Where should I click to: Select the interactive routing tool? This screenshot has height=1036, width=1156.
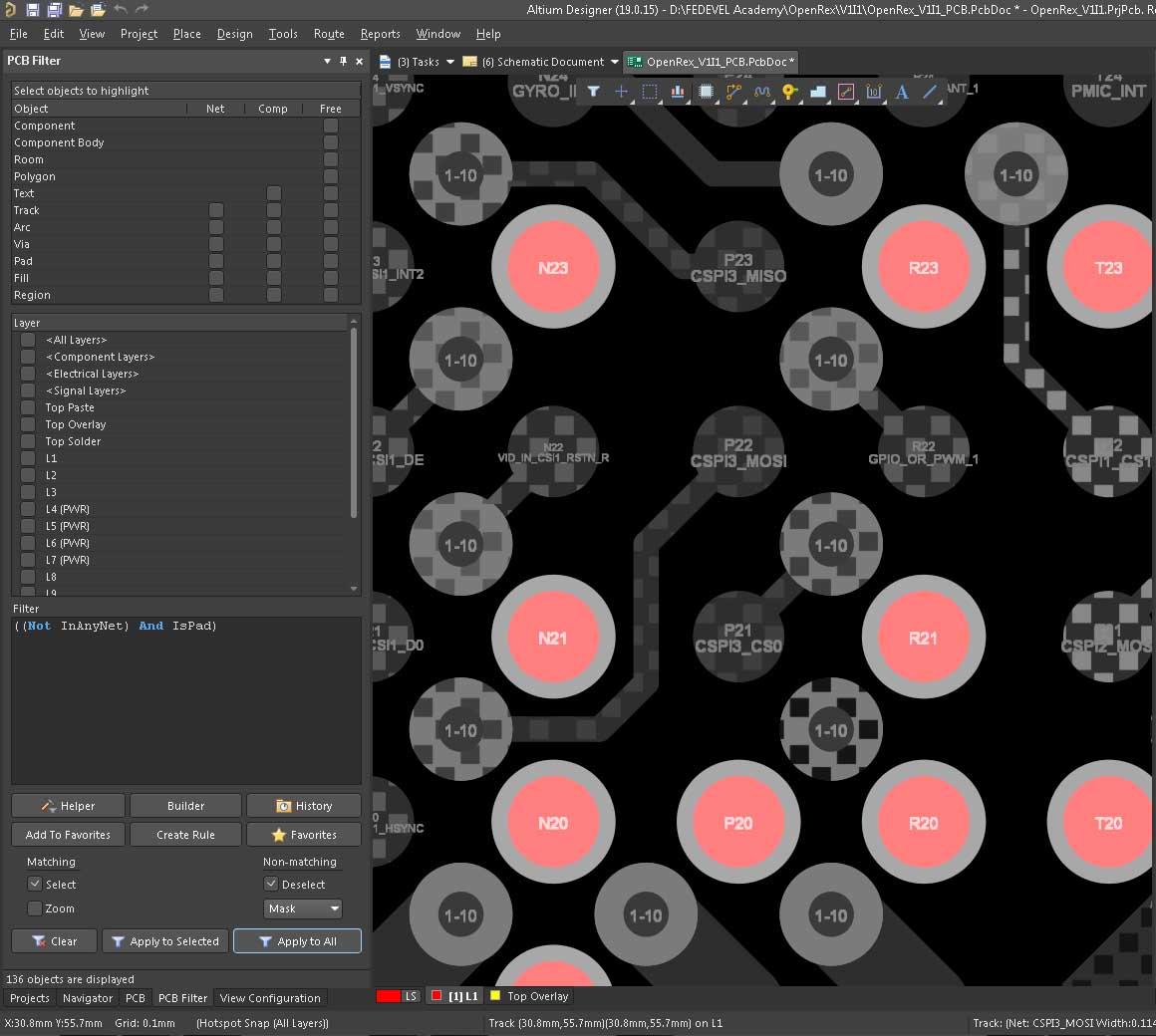(x=734, y=92)
